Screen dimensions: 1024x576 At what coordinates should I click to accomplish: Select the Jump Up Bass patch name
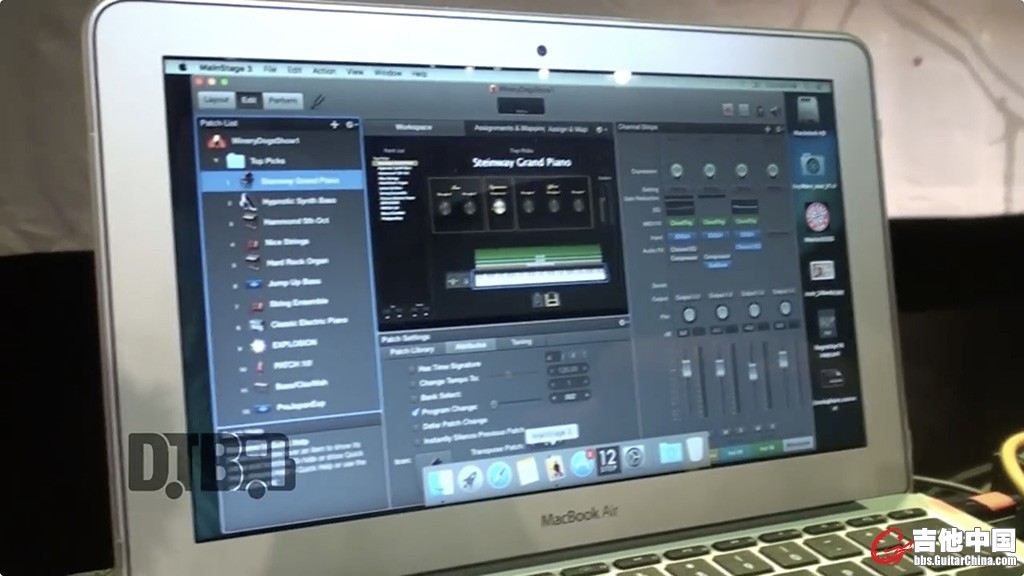(294, 283)
